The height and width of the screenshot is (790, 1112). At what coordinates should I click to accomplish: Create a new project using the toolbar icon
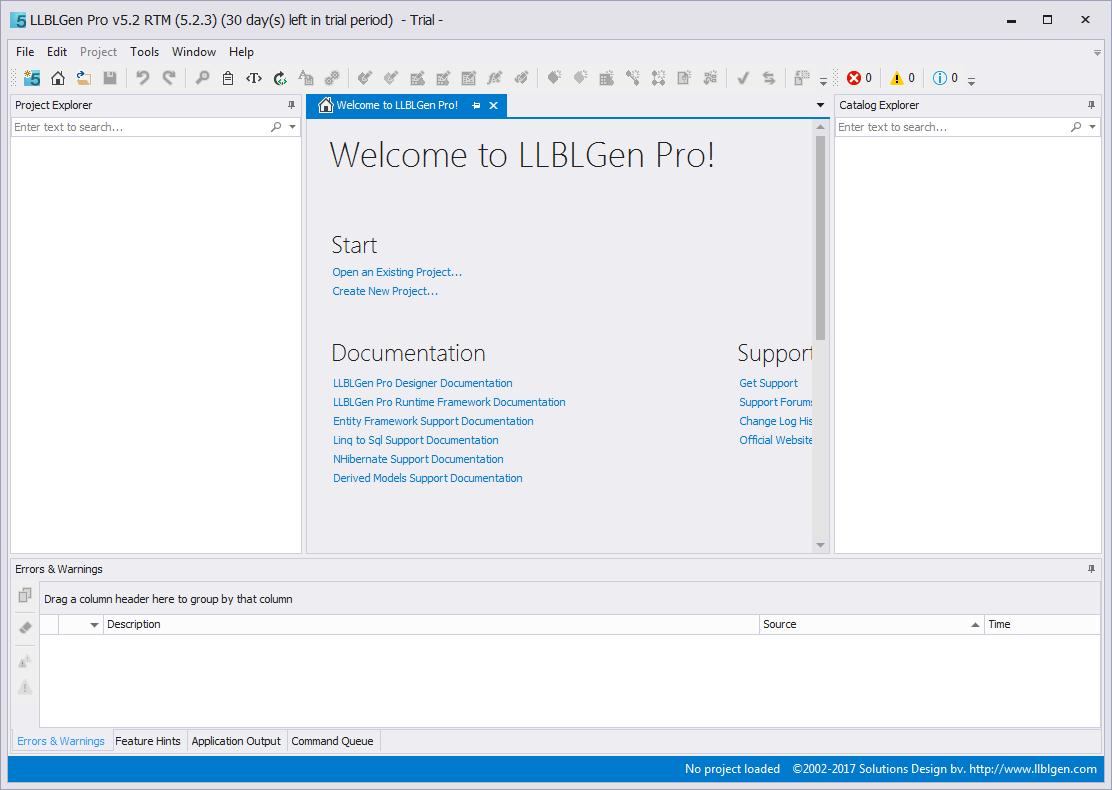[x=31, y=78]
